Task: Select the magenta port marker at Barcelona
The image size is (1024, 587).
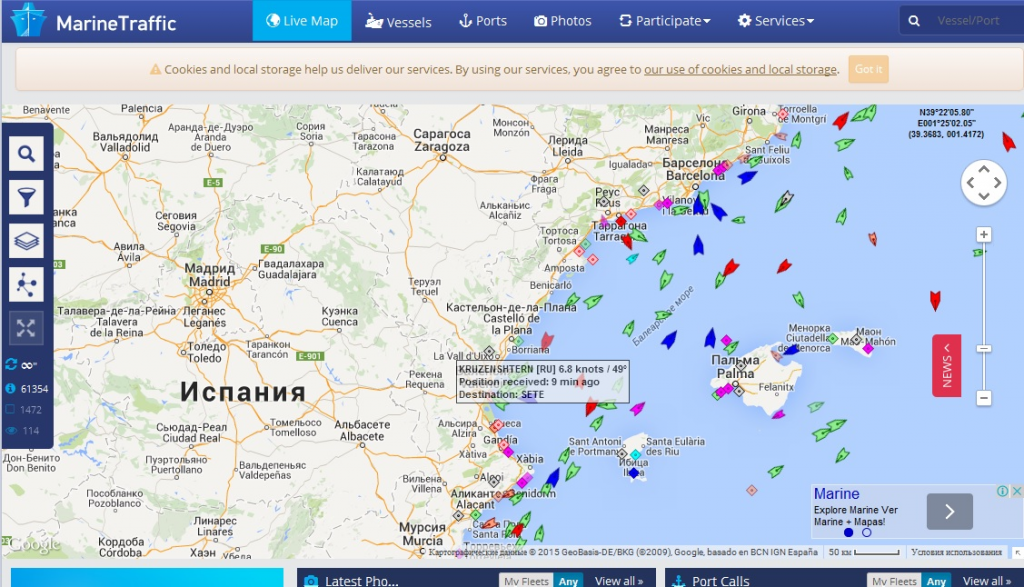Action: pyautogui.click(x=719, y=170)
